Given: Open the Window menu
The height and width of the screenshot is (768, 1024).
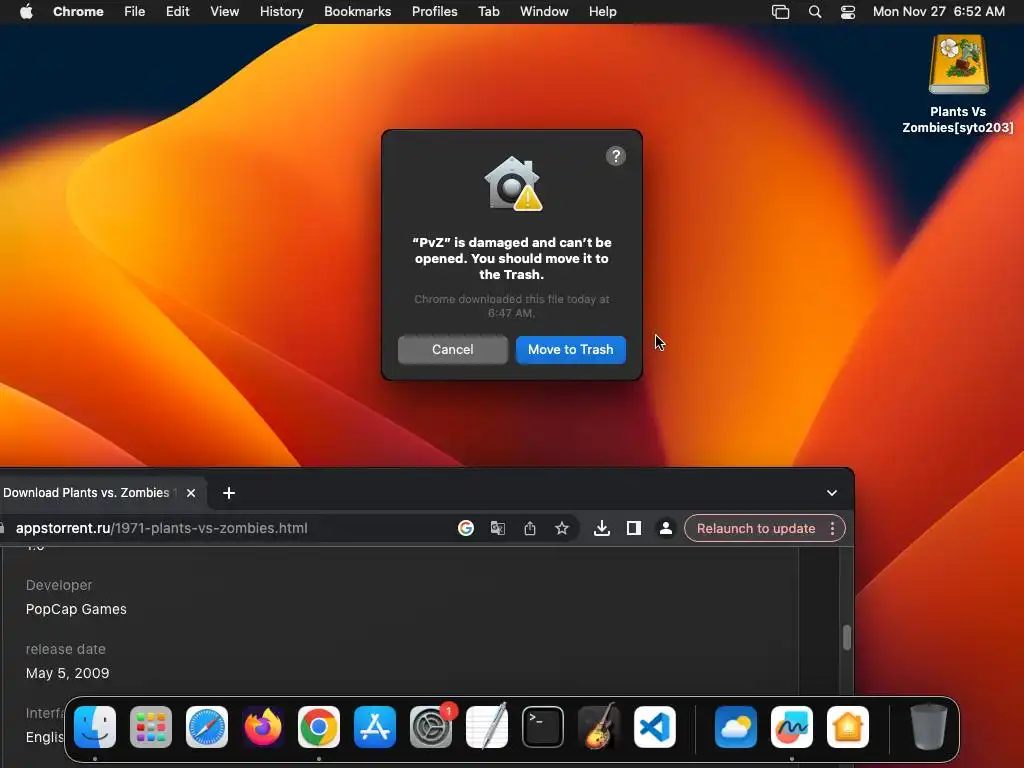Looking at the screenshot, I should (x=544, y=12).
